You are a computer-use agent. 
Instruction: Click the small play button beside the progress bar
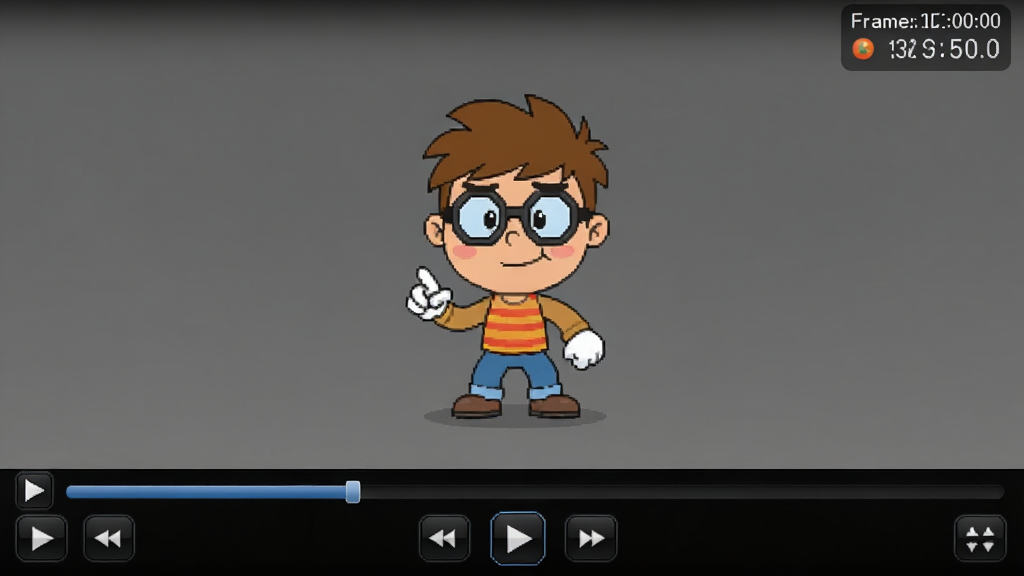[x=34, y=490]
